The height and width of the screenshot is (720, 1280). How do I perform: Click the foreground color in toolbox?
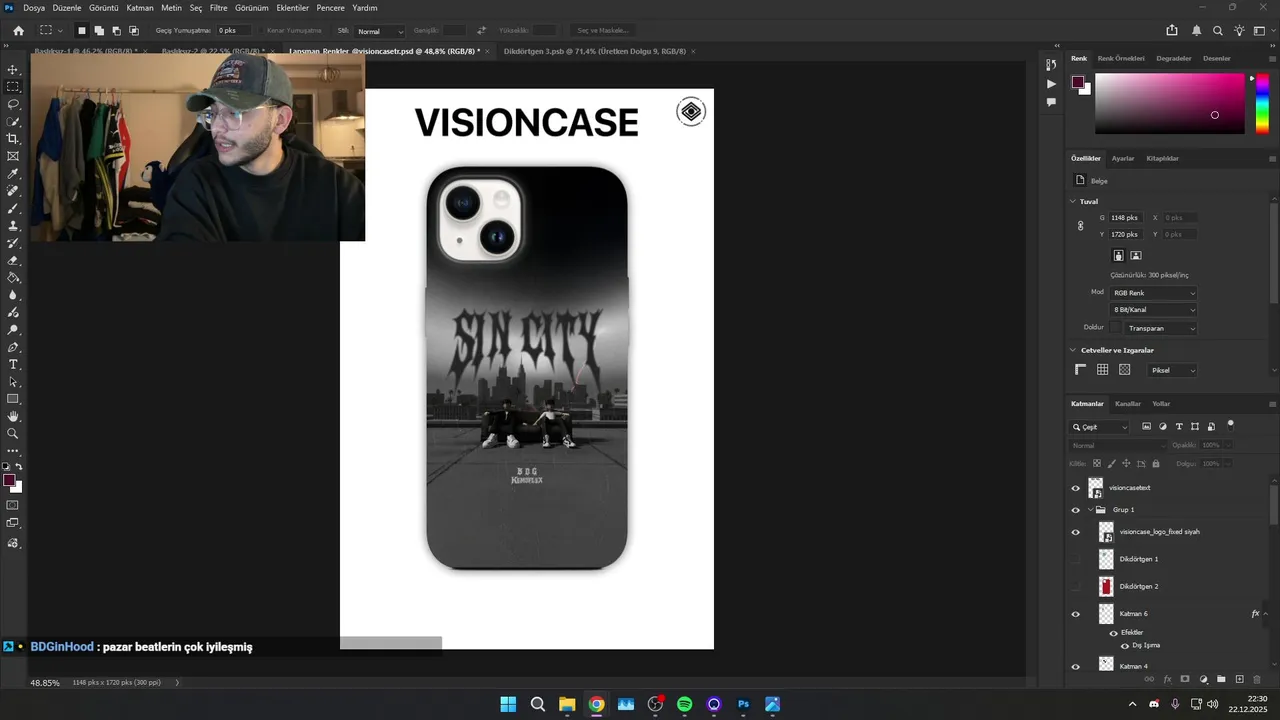[x=9, y=480]
